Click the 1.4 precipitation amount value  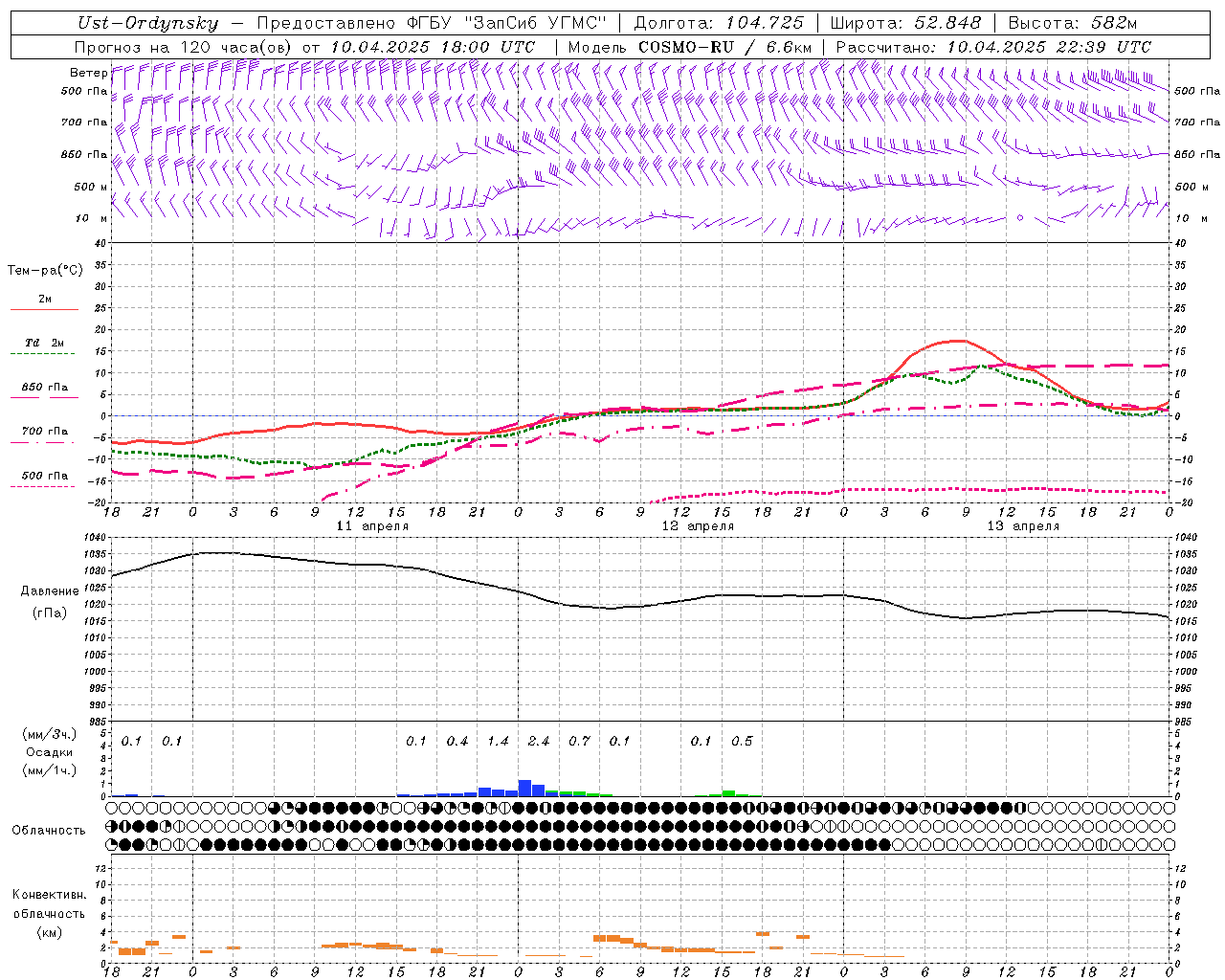tap(498, 741)
